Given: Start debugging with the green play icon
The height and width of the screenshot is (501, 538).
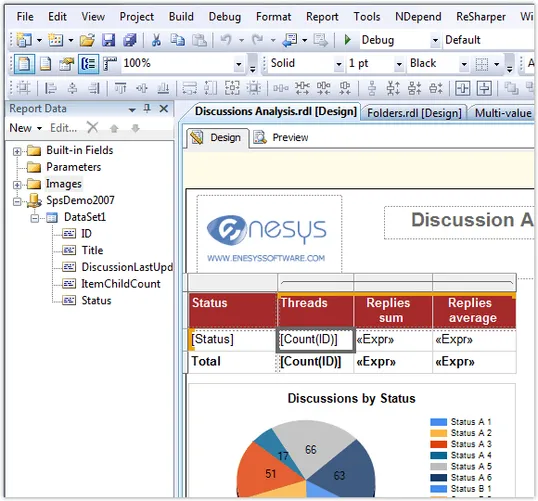Looking at the screenshot, I should [347, 40].
